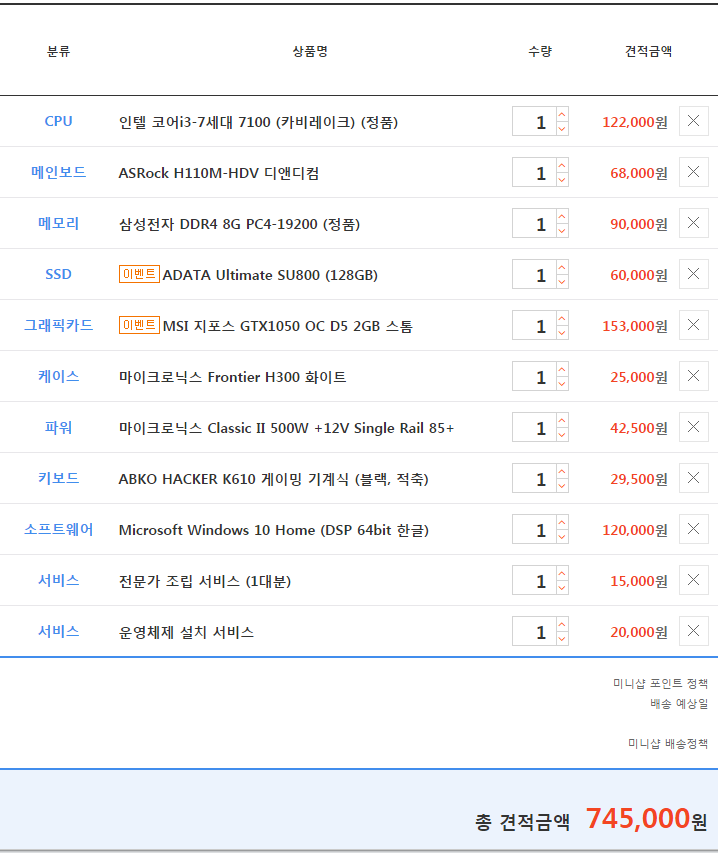Delete the 삼성전자 DDR4 8G memory row

coord(694,223)
